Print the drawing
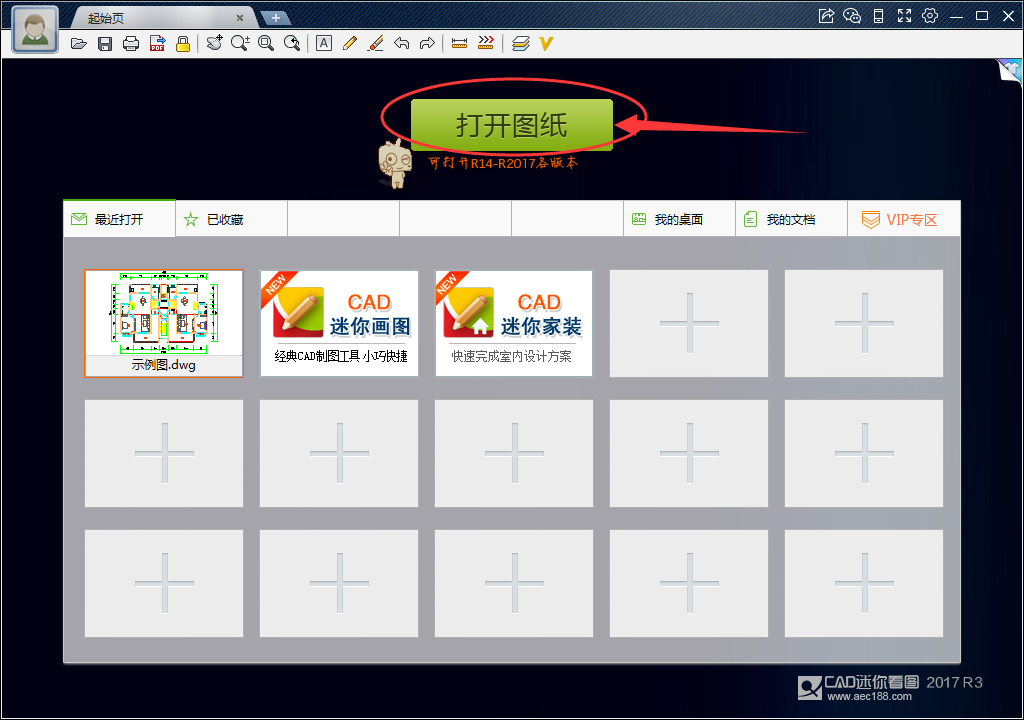This screenshot has width=1024, height=720. click(x=131, y=43)
